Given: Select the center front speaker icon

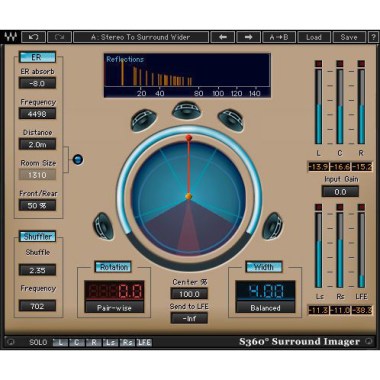Looking at the screenshot, I should 187,111.
